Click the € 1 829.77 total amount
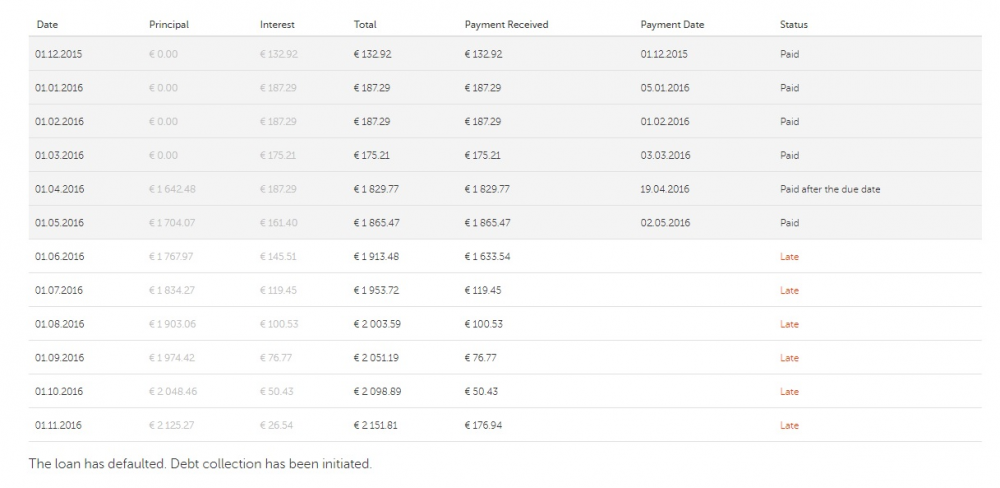Image resolution: width=1000 pixels, height=488 pixels. click(x=381, y=189)
